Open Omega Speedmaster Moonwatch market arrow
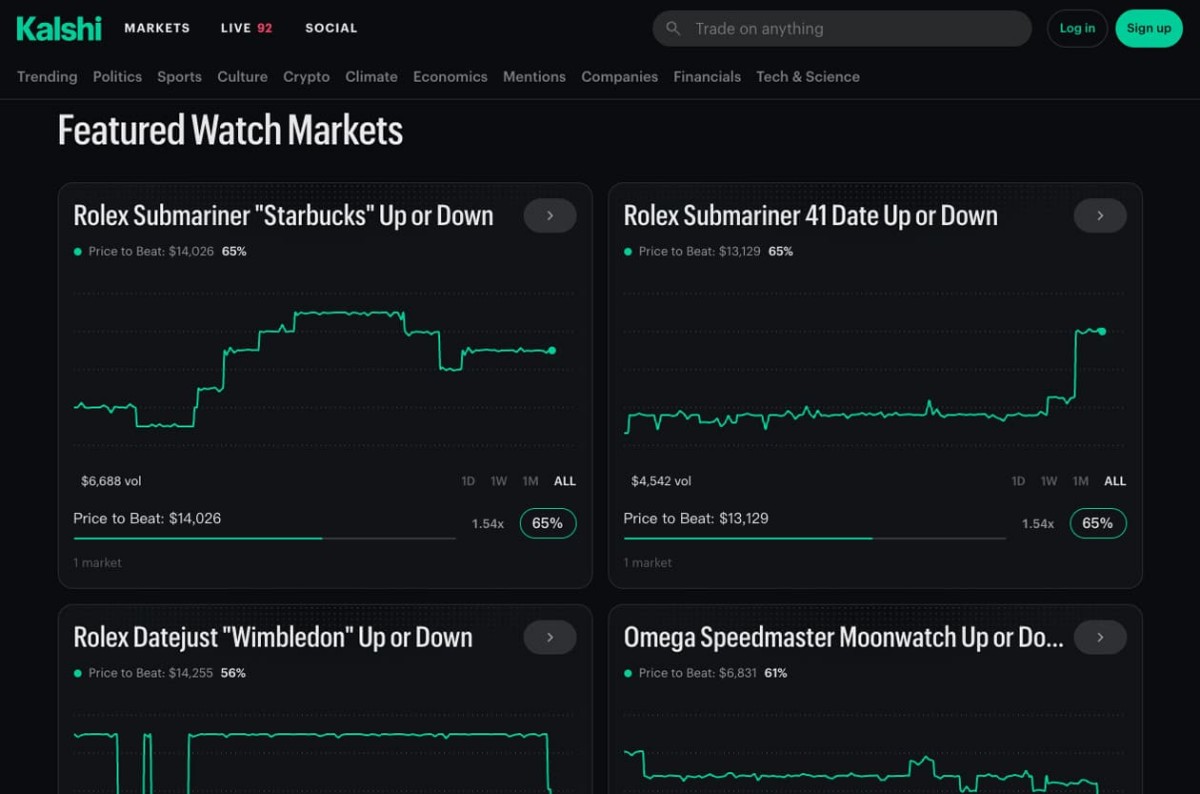 1100,638
